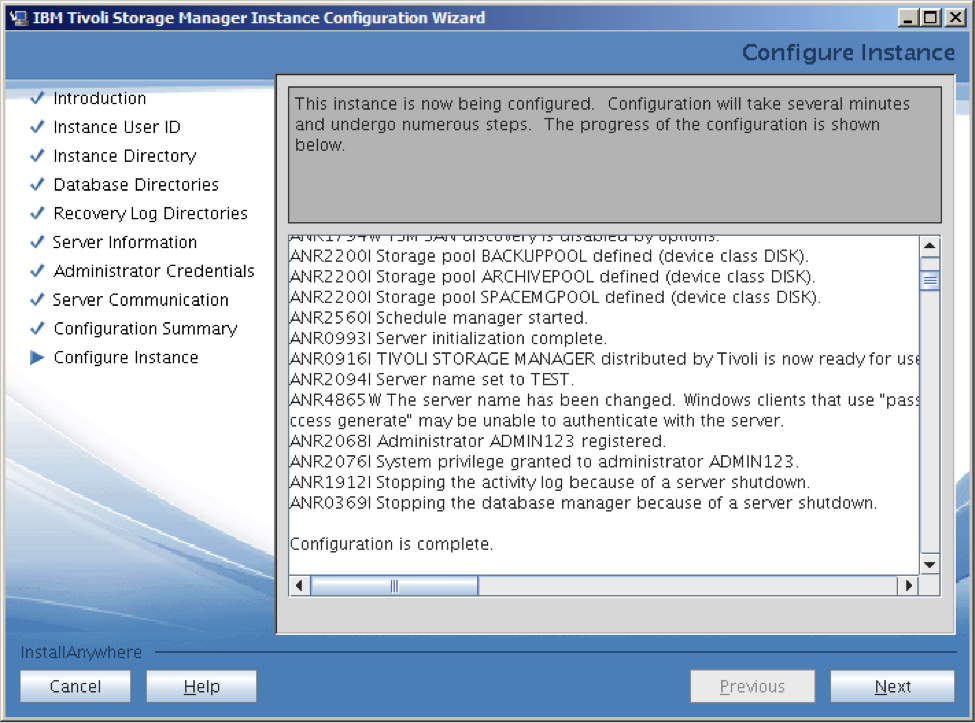This screenshot has height=723, width=975.
Task: Click the Server Information checkmark icon
Action: click(x=37, y=241)
